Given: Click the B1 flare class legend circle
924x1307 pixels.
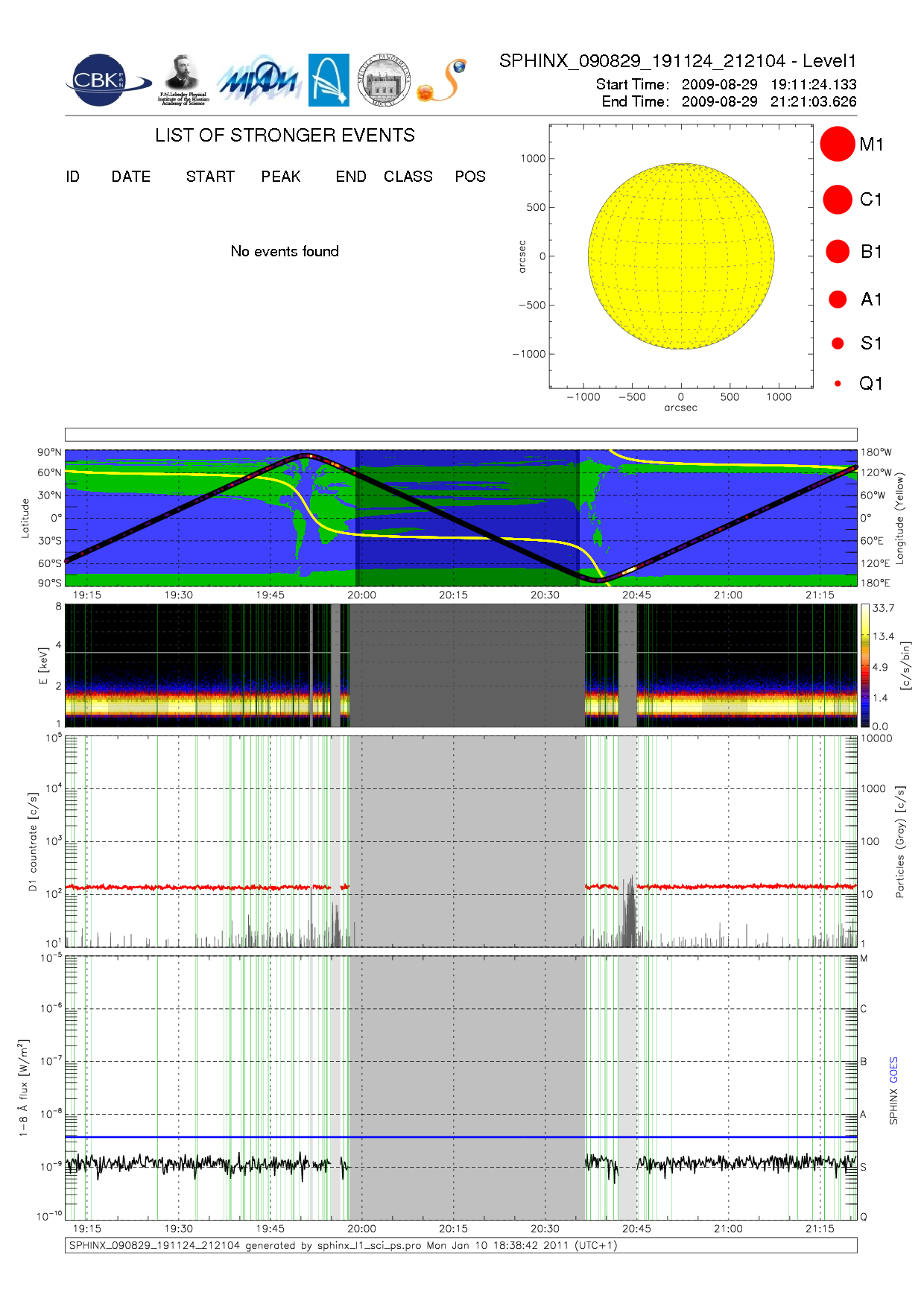Looking at the screenshot, I should (838, 252).
